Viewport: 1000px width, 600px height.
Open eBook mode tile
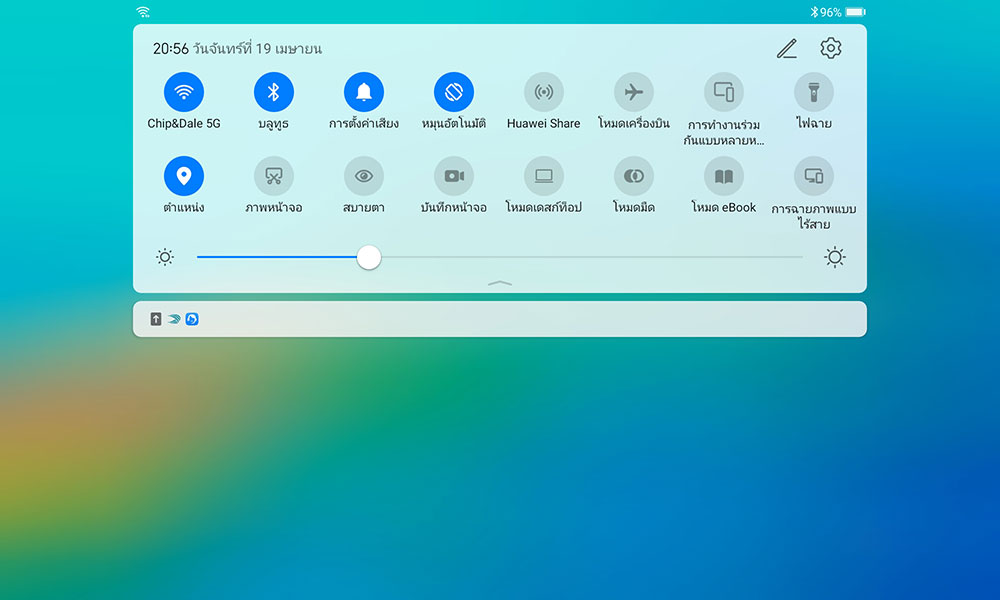point(723,176)
